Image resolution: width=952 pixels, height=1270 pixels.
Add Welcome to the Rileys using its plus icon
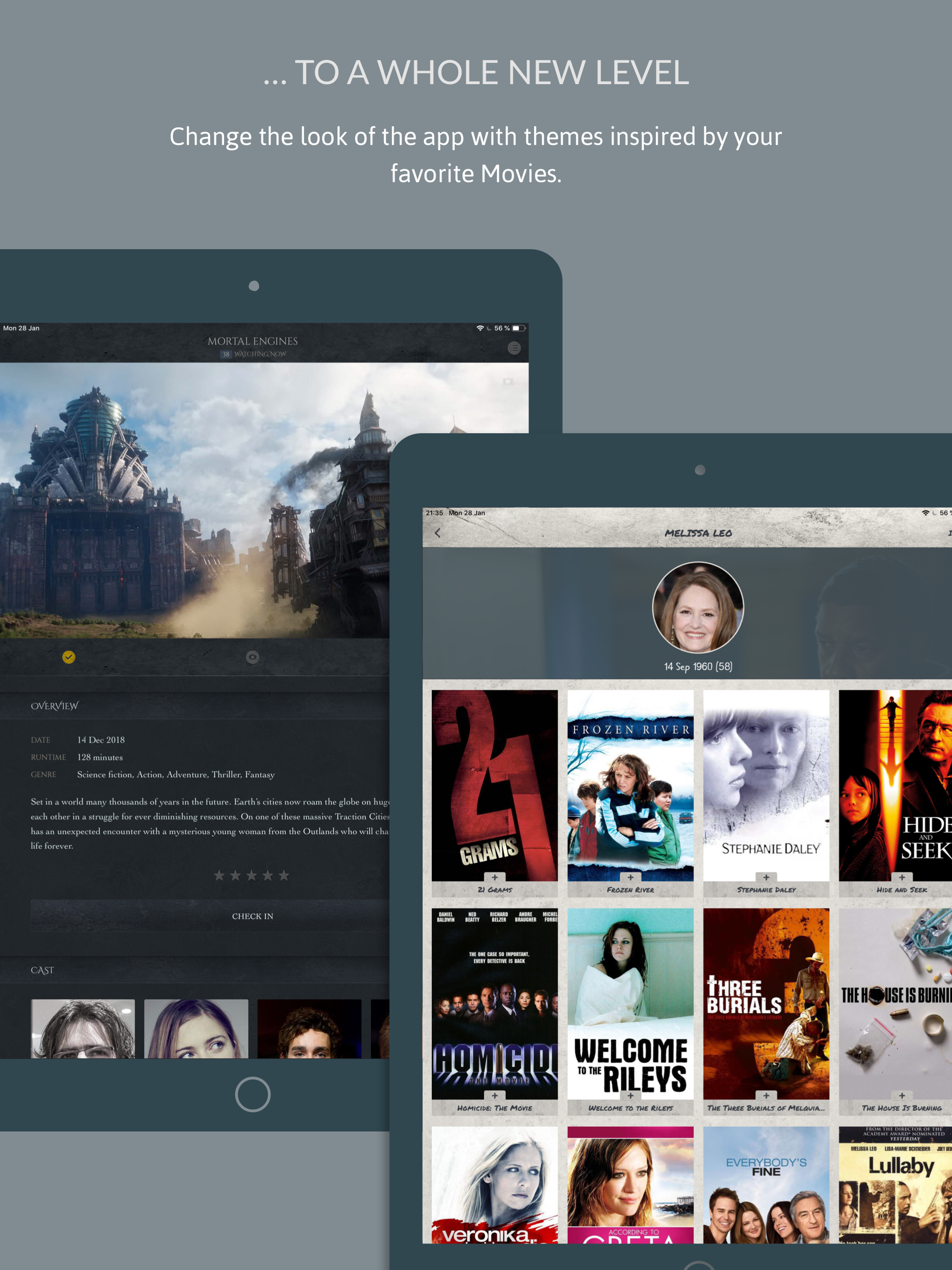point(630,1096)
